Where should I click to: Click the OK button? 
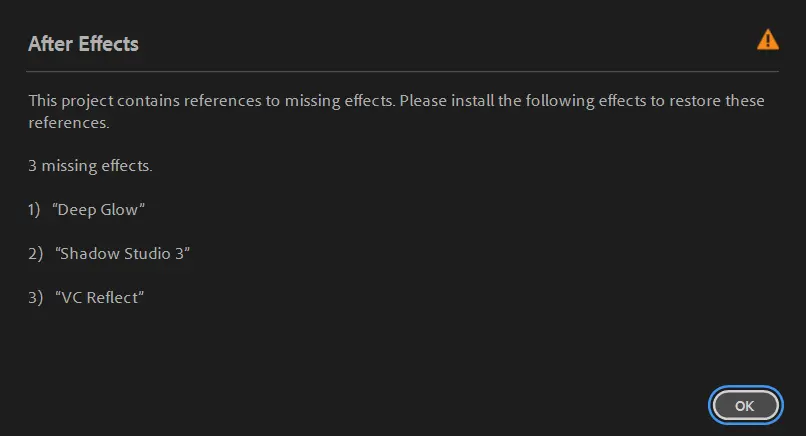(x=744, y=406)
